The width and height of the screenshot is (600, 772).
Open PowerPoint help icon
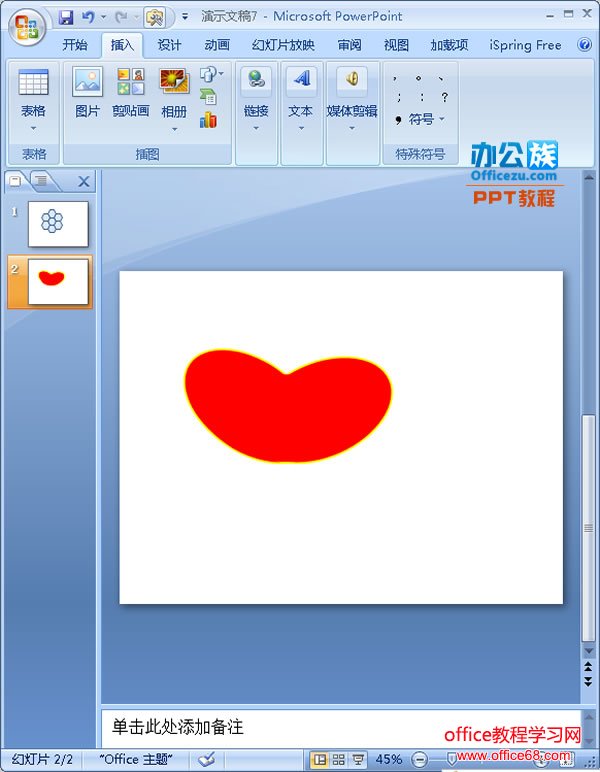point(584,45)
